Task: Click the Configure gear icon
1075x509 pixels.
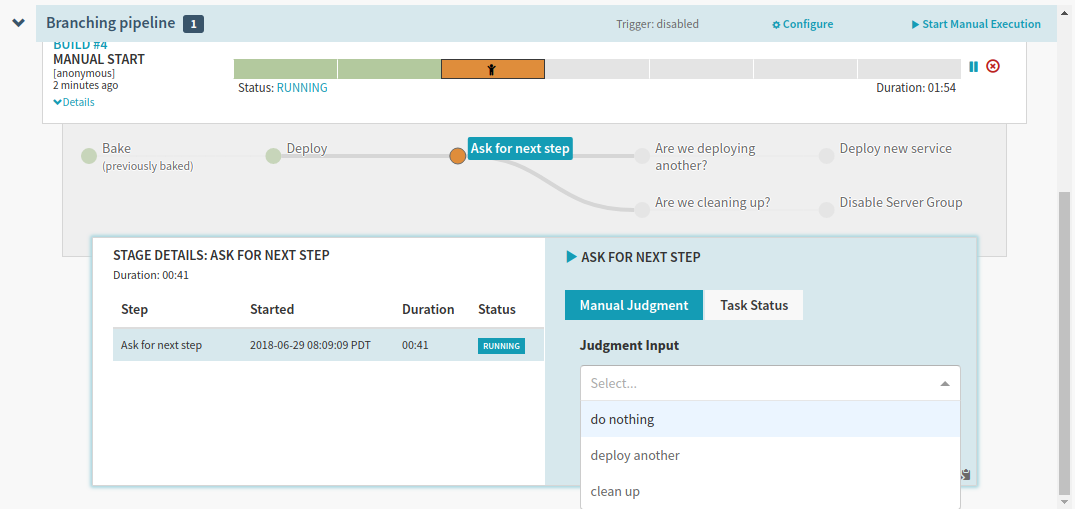Action: (776, 25)
